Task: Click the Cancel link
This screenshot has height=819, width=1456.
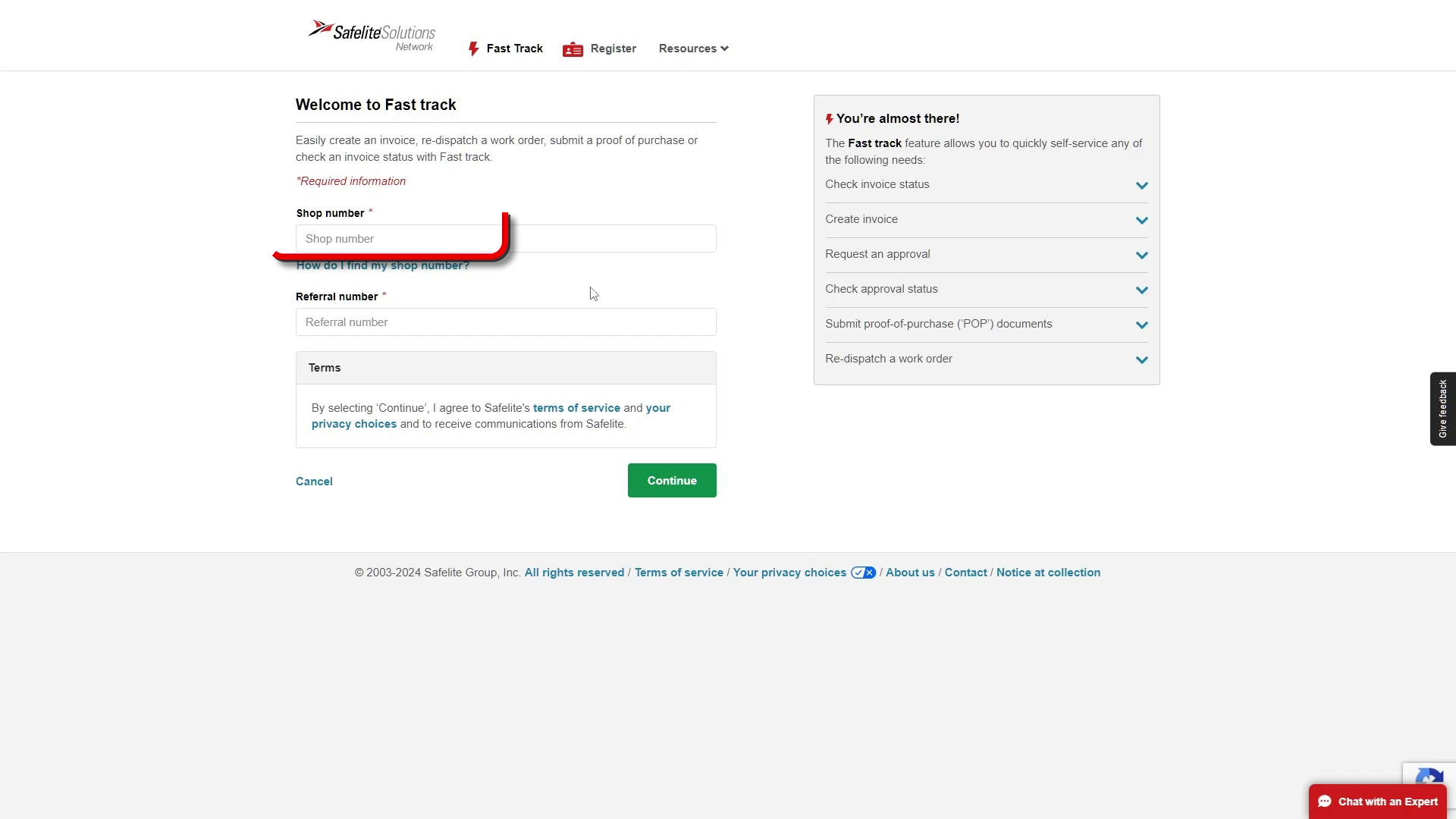Action: (x=314, y=482)
